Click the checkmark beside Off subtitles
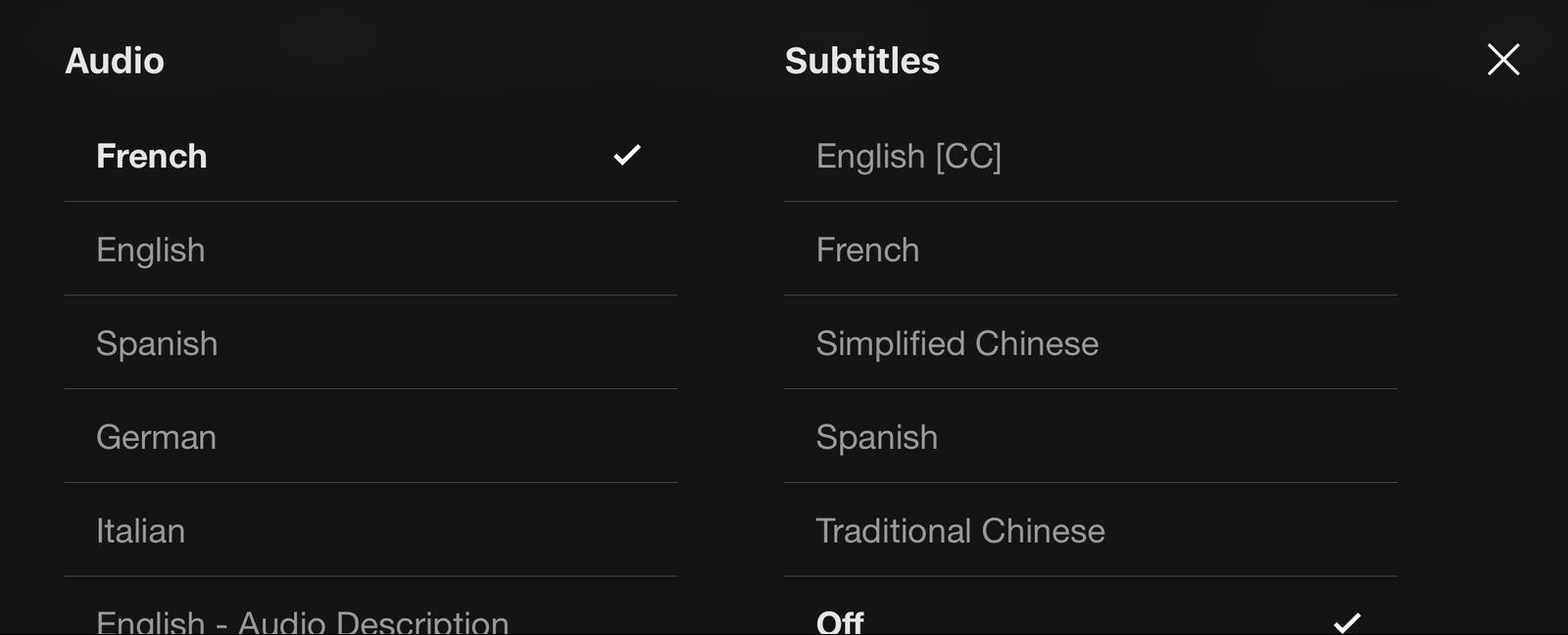1568x635 pixels. tap(1349, 619)
